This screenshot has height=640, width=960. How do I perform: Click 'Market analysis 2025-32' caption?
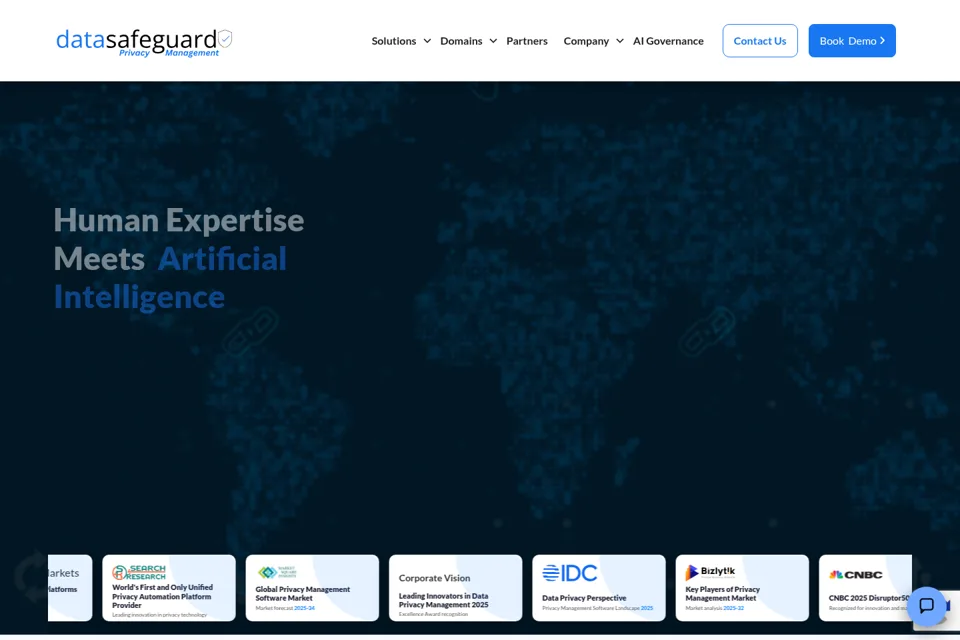coord(714,608)
